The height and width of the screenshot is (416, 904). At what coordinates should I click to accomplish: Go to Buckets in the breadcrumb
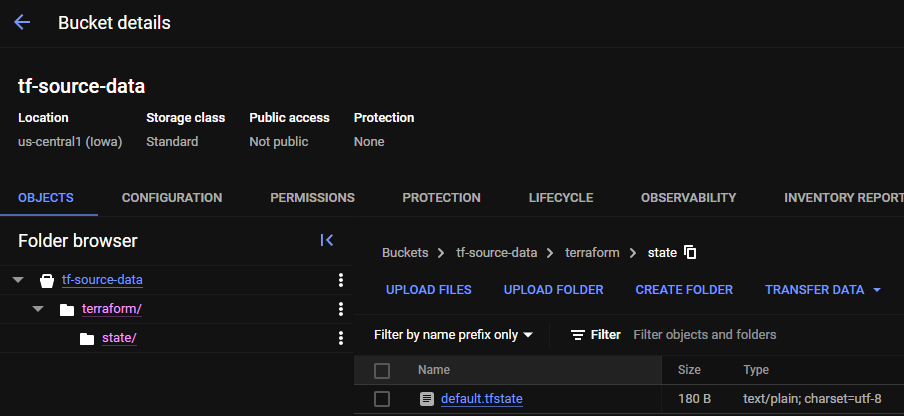point(405,253)
